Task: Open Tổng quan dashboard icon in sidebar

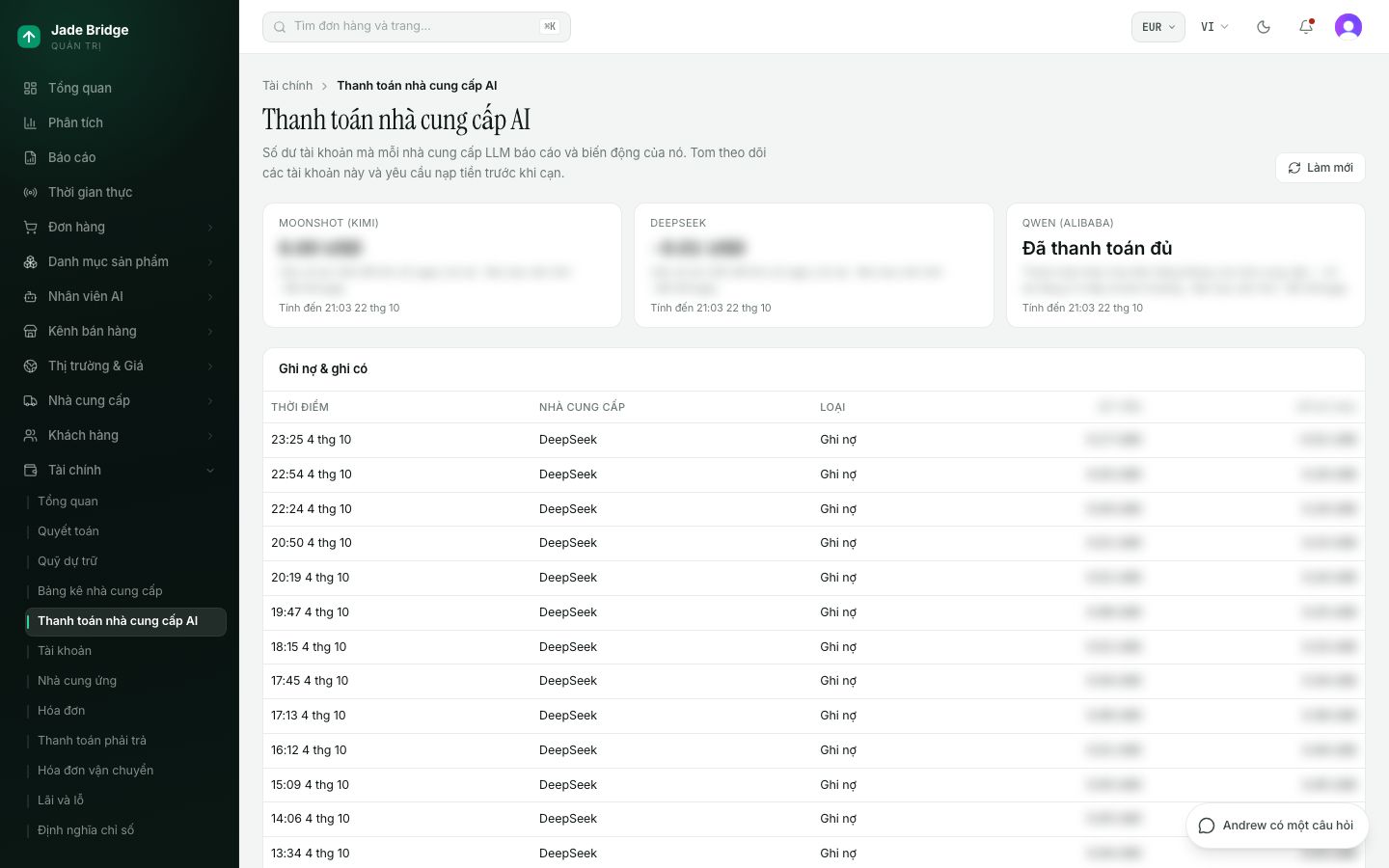Action: 30,88
